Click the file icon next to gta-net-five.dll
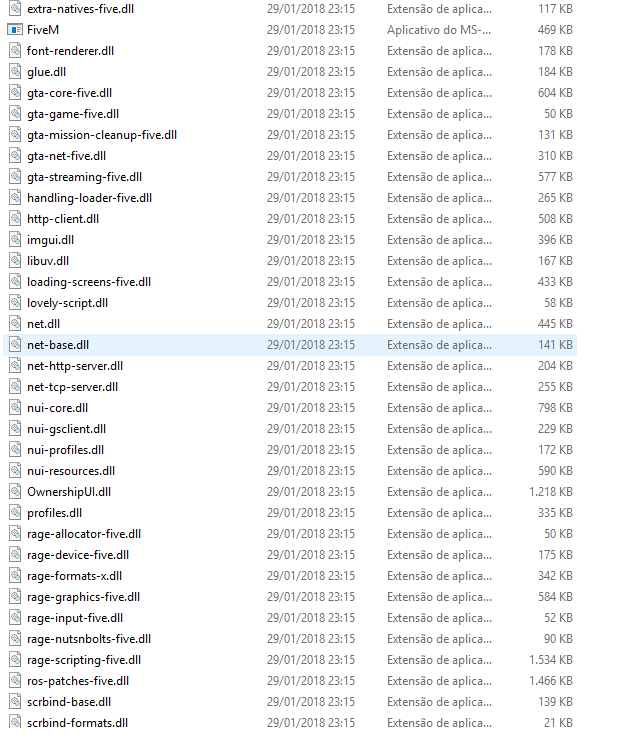This screenshot has height=743, width=629. click(x=15, y=156)
